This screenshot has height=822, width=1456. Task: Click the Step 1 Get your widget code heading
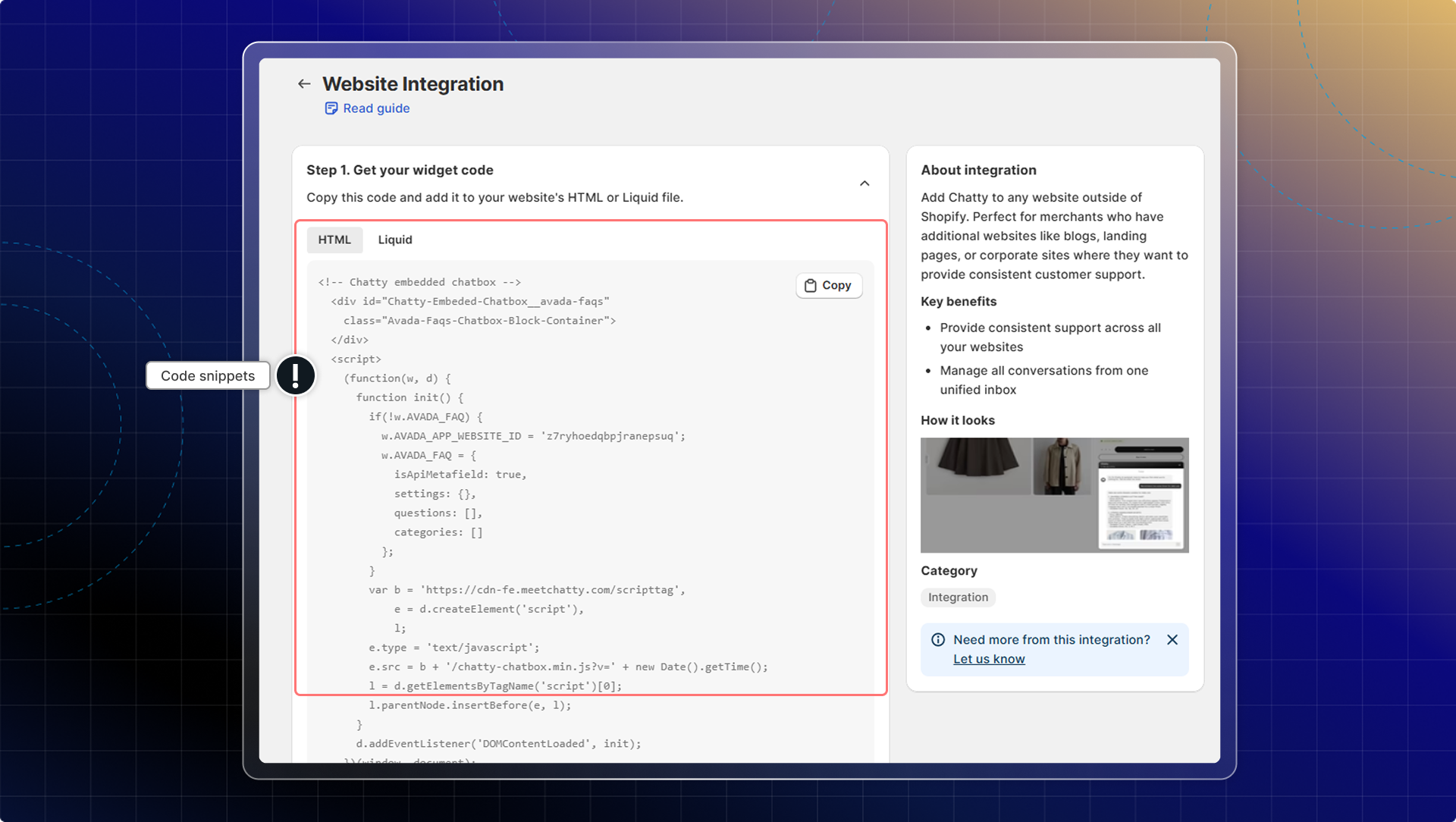(400, 170)
